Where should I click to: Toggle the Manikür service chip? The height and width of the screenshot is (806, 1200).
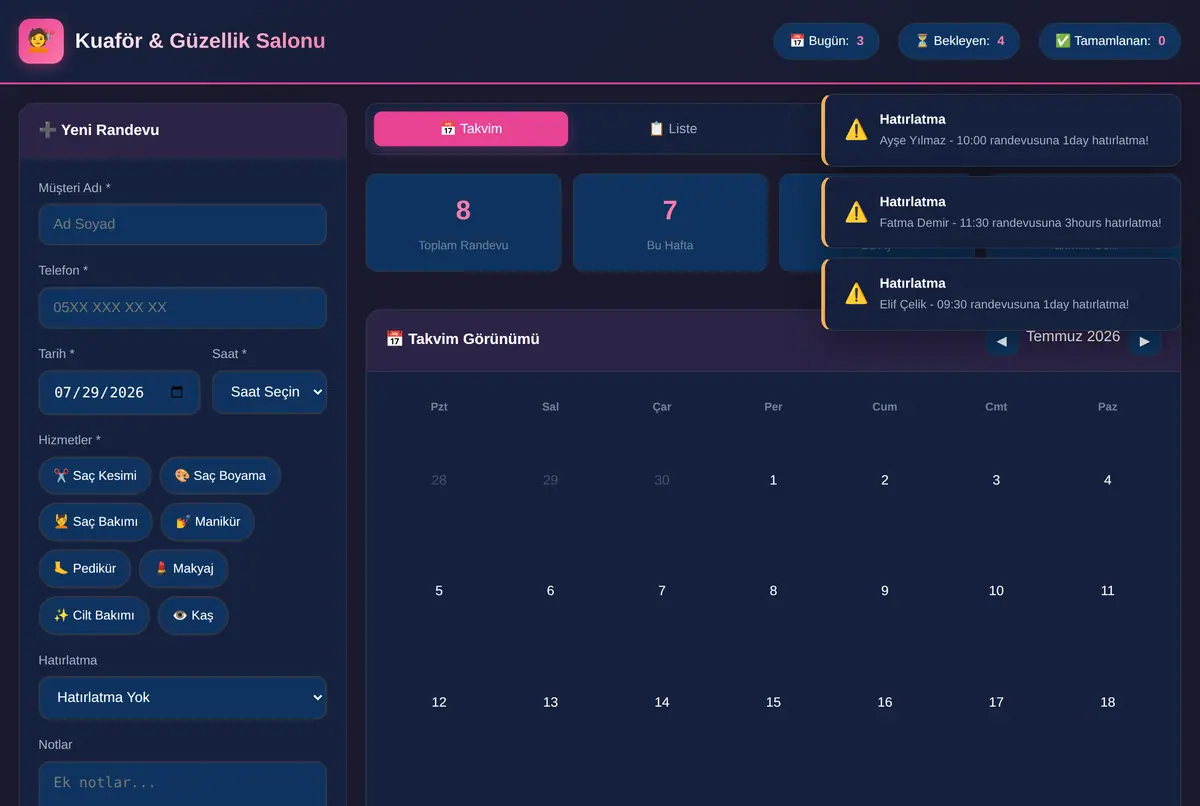pyautogui.click(x=207, y=522)
